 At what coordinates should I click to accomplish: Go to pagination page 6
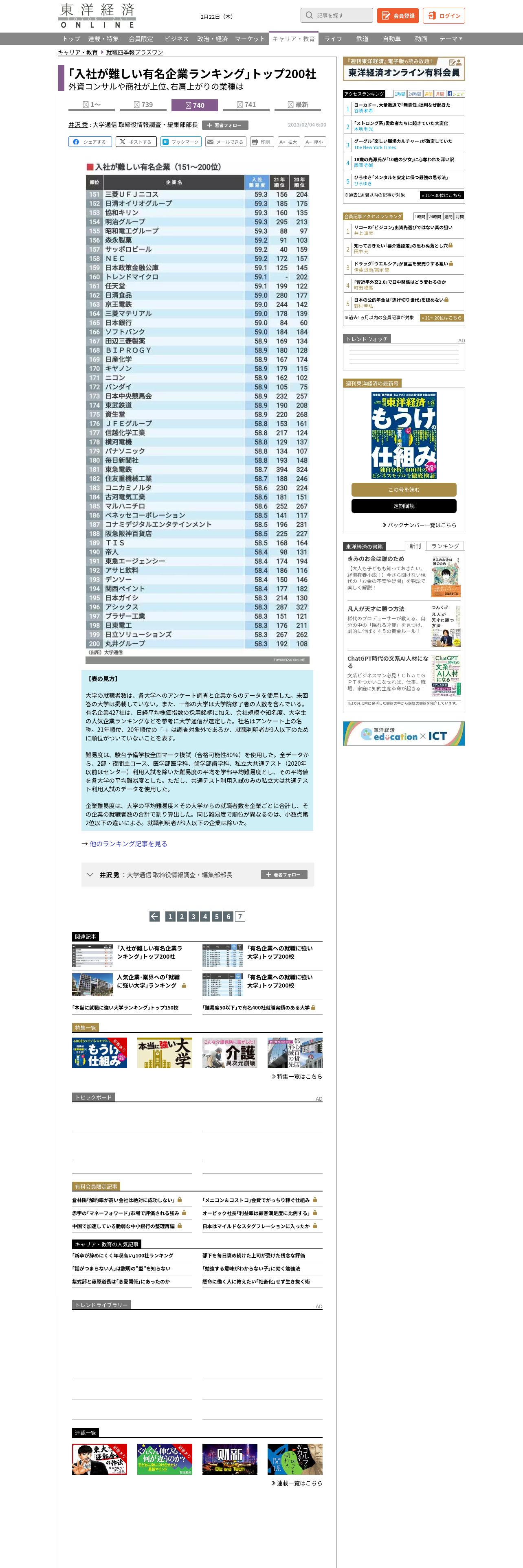point(229,916)
